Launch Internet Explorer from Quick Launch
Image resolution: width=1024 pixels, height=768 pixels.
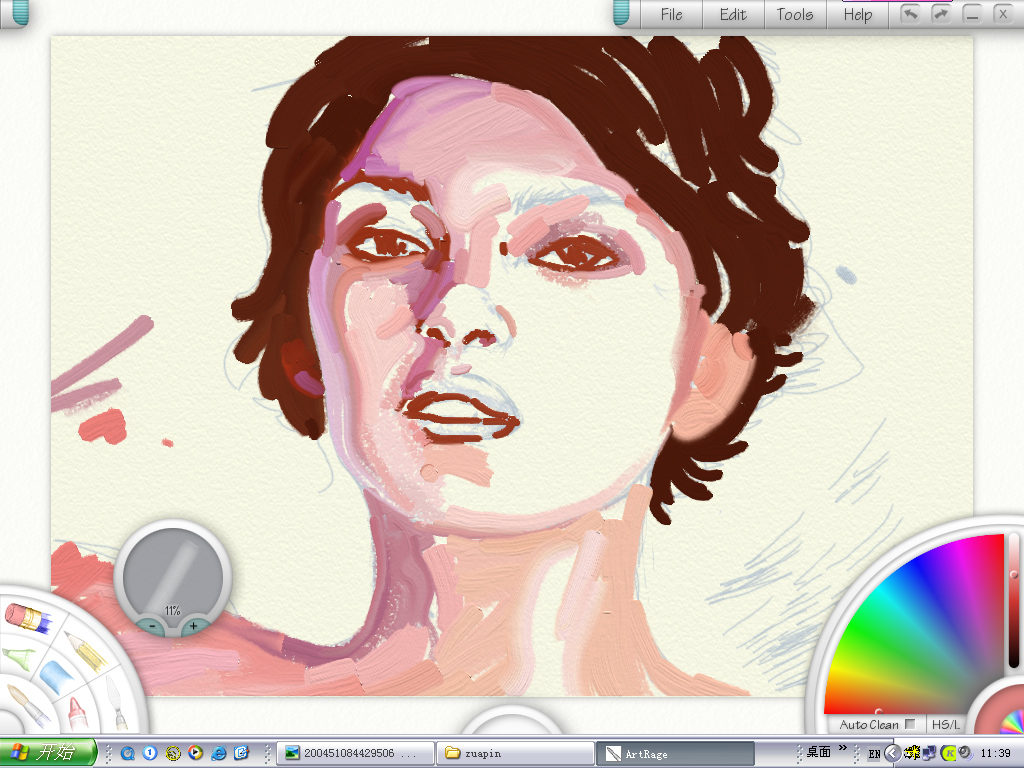(x=219, y=753)
